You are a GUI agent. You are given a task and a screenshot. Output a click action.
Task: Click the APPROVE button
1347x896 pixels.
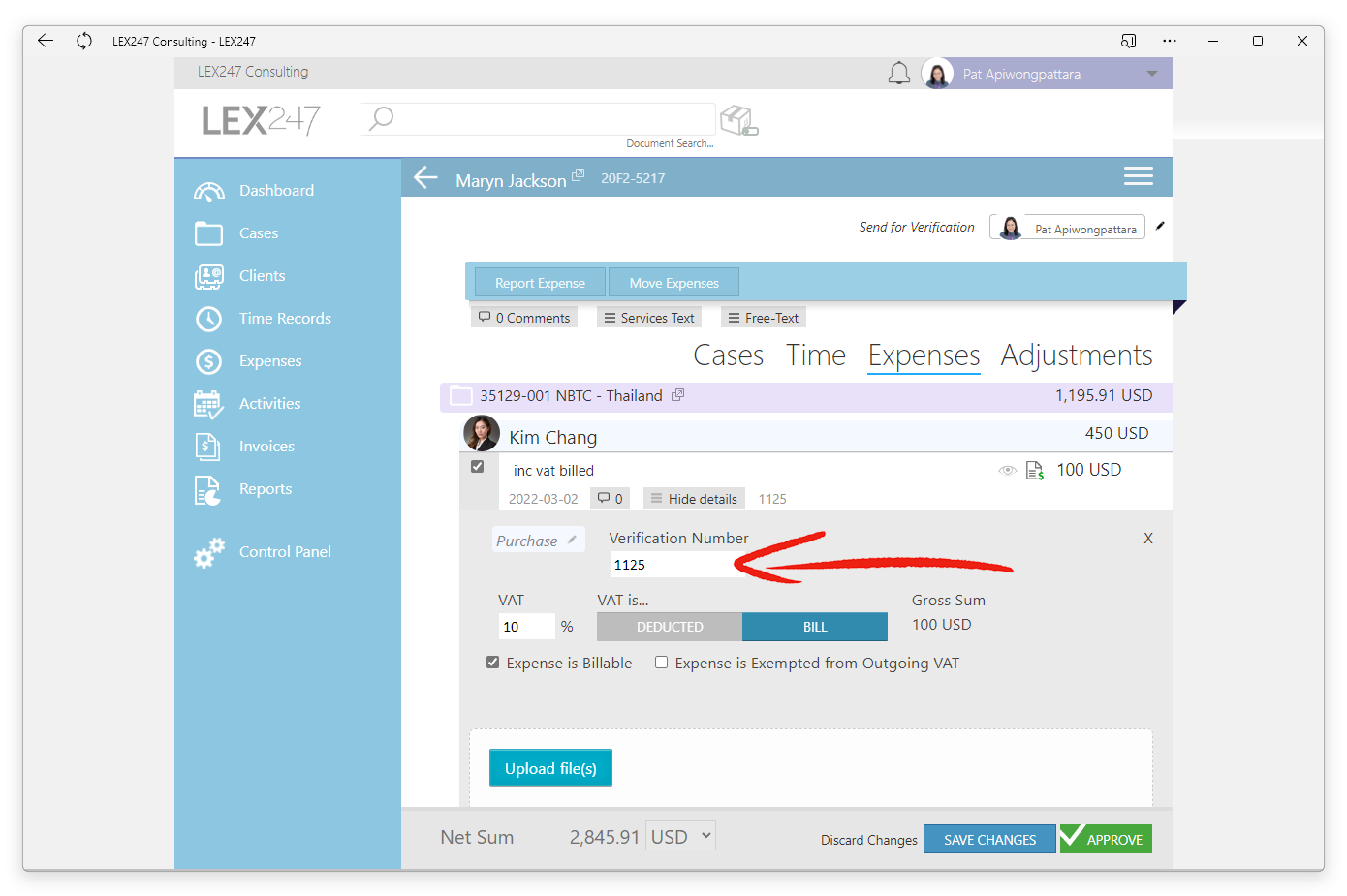coord(1106,840)
